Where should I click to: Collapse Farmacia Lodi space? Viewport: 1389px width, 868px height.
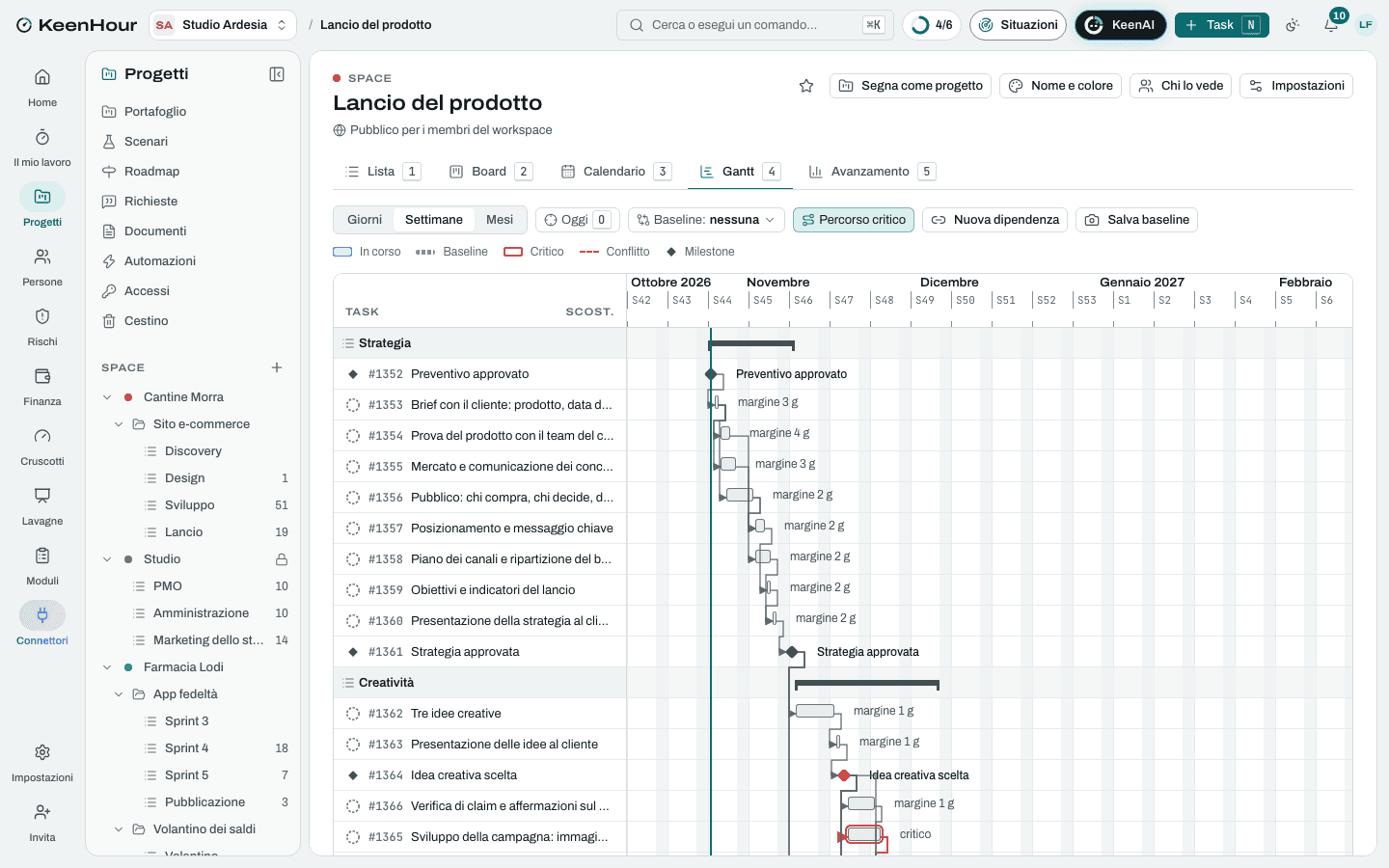click(107, 667)
